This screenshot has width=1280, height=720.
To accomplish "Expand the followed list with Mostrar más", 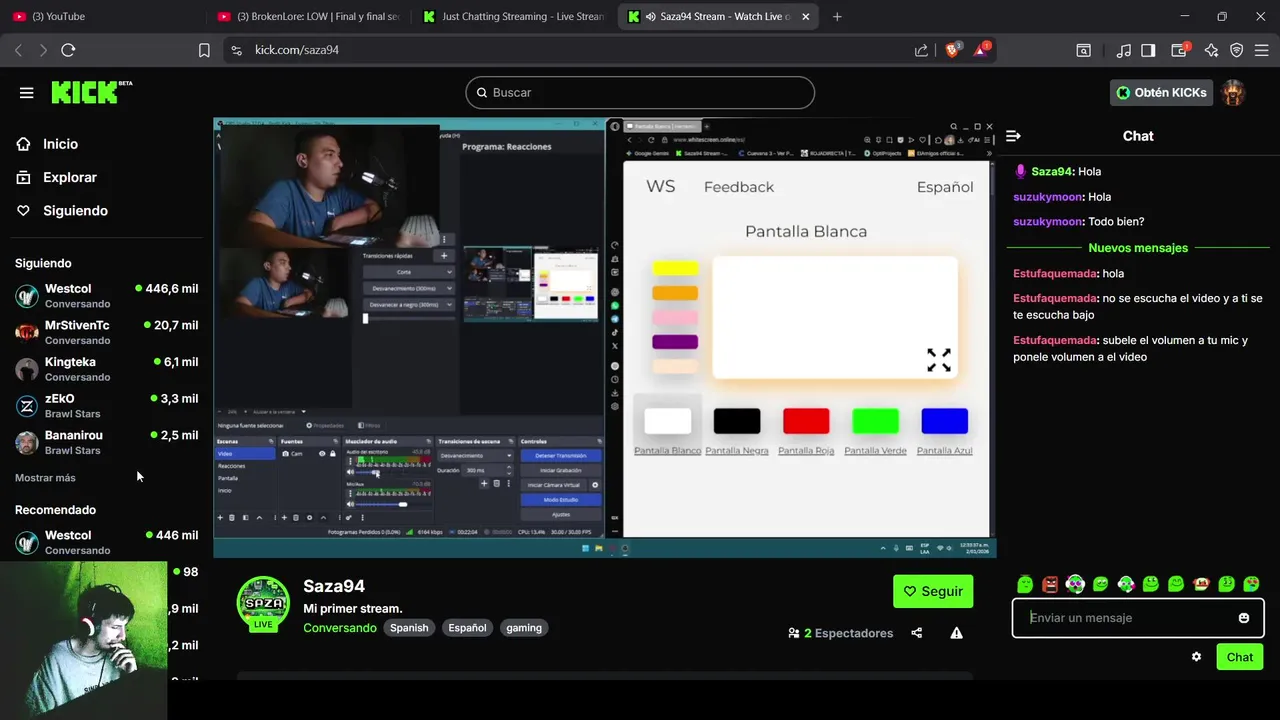I will click(45, 478).
